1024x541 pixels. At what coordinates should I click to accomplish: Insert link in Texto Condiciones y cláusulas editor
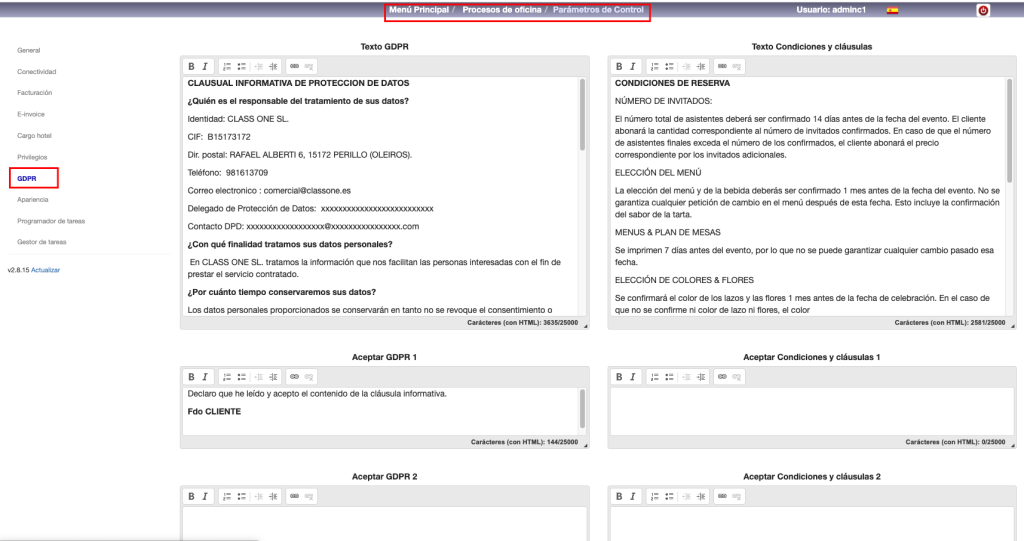pos(722,66)
